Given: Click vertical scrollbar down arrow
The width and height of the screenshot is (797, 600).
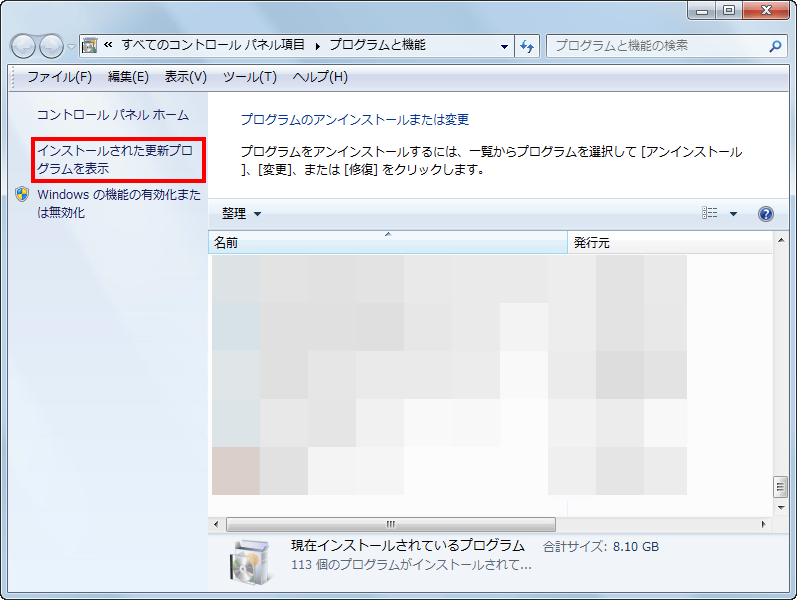Looking at the screenshot, I should 781,507.
